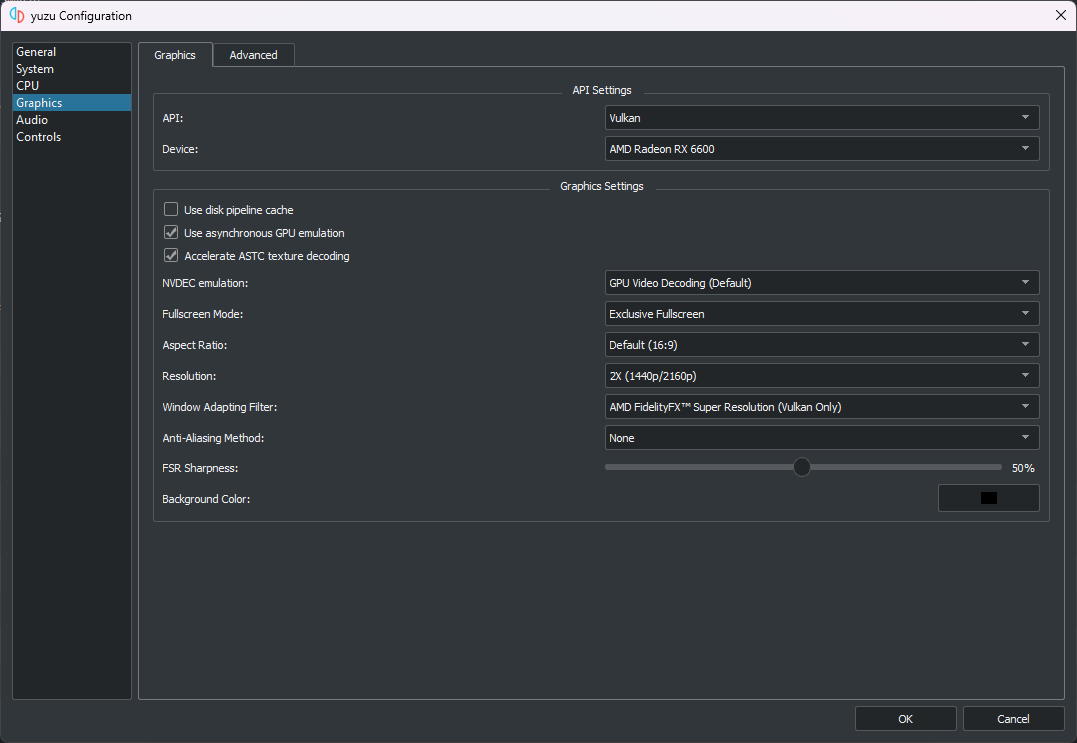
Task: Open the Resolution dropdown showing 2X
Action: click(x=821, y=376)
